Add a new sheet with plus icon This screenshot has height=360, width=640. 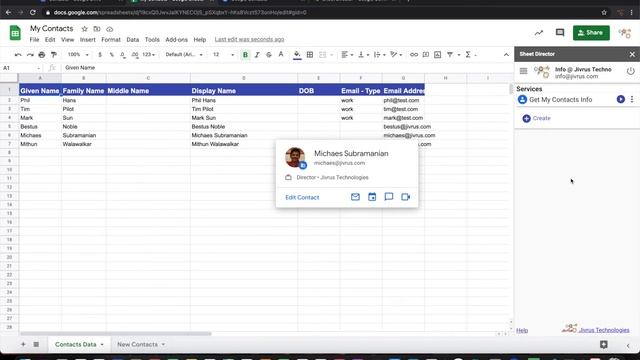point(23,344)
